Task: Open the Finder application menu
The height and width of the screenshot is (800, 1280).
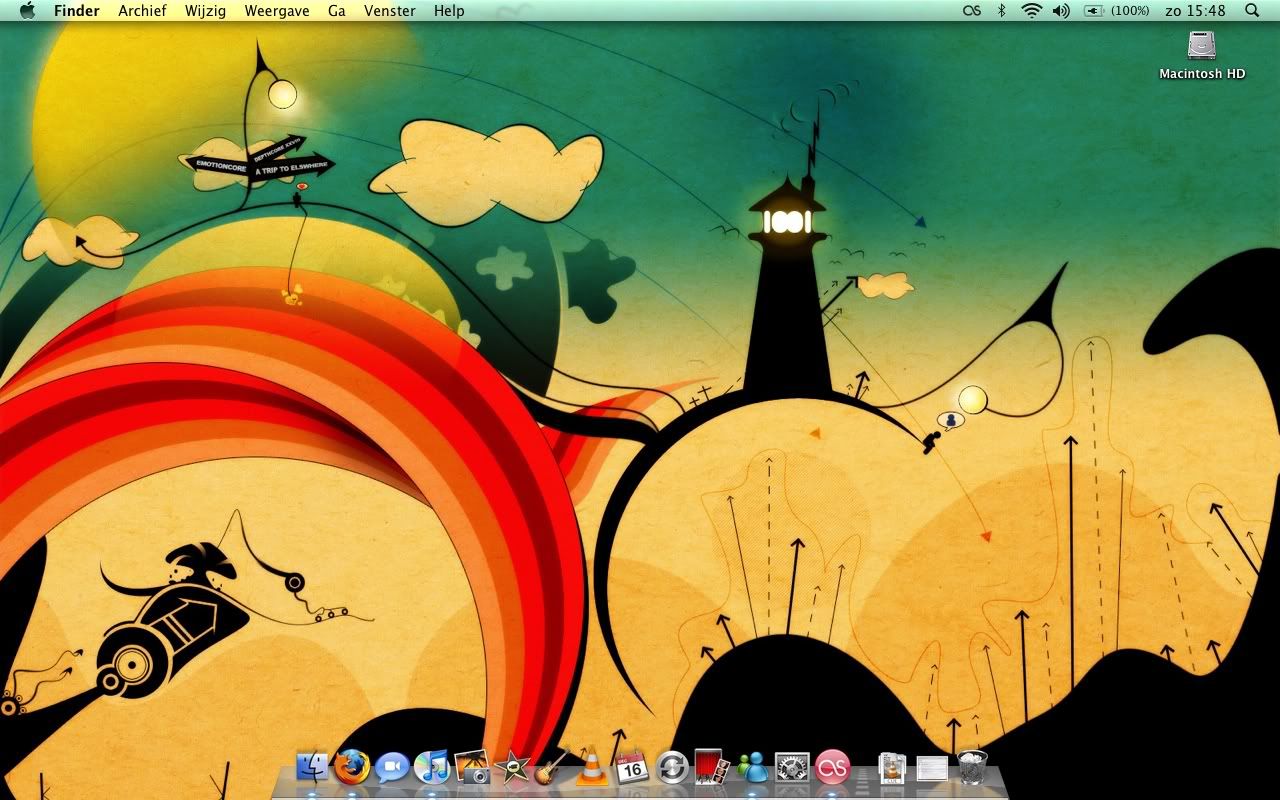Action: (77, 11)
